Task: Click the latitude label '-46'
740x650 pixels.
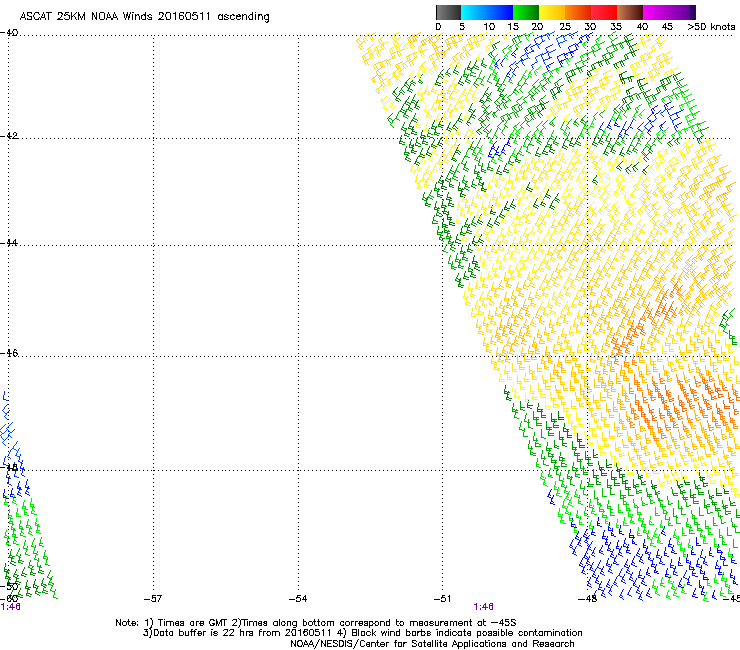Action: (9, 353)
